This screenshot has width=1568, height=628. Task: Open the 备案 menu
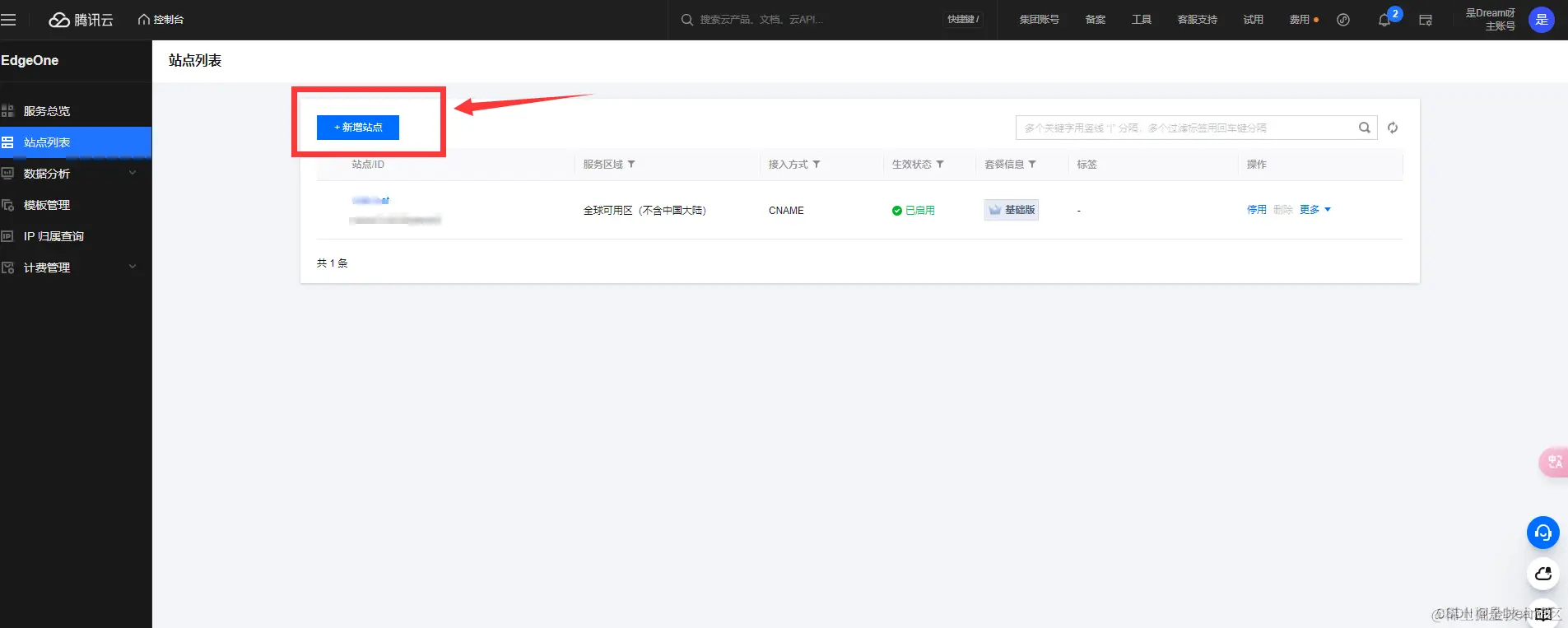pyautogui.click(x=1095, y=20)
